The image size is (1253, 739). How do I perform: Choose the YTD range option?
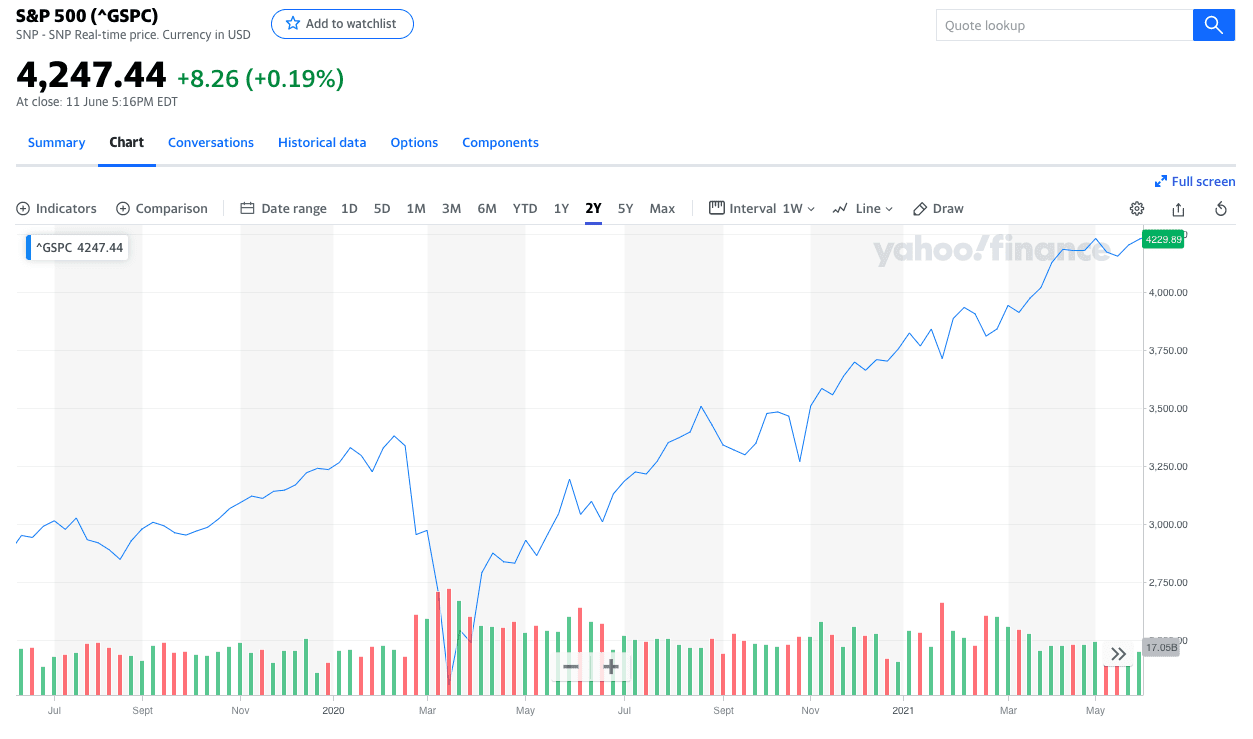pyautogui.click(x=525, y=209)
